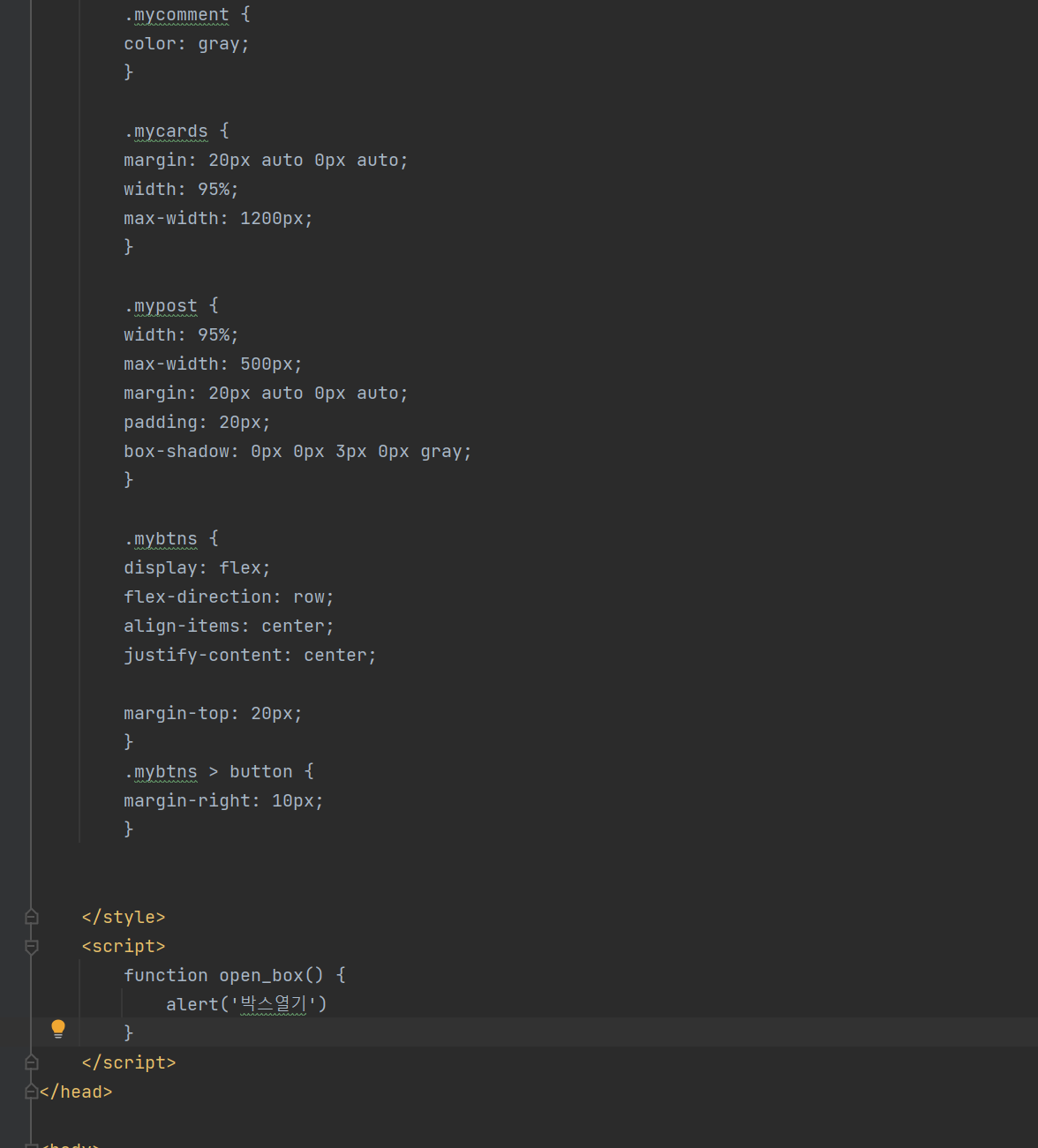
Task: Click the 'flex-direction: row;' line
Action: coord(229,597)
